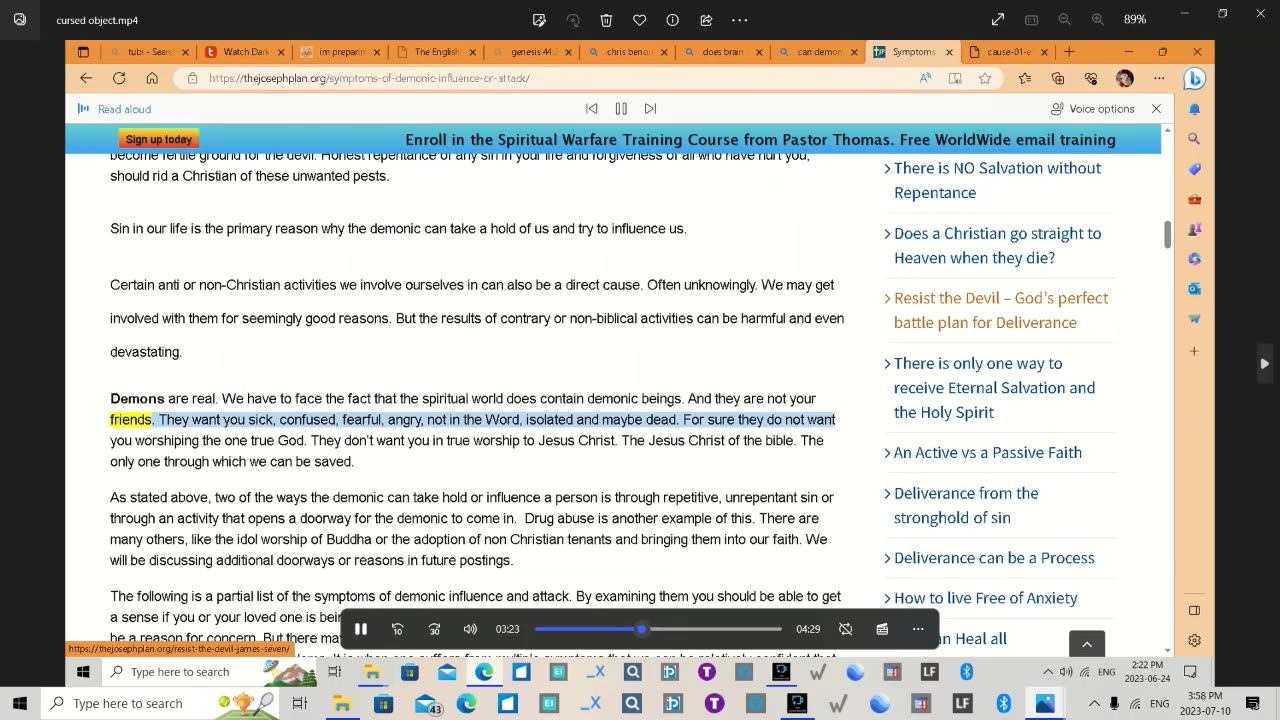Delete the cursed object.mp4 video
Viewport: 1280px width, 720px height.
[x=606, y=20]
